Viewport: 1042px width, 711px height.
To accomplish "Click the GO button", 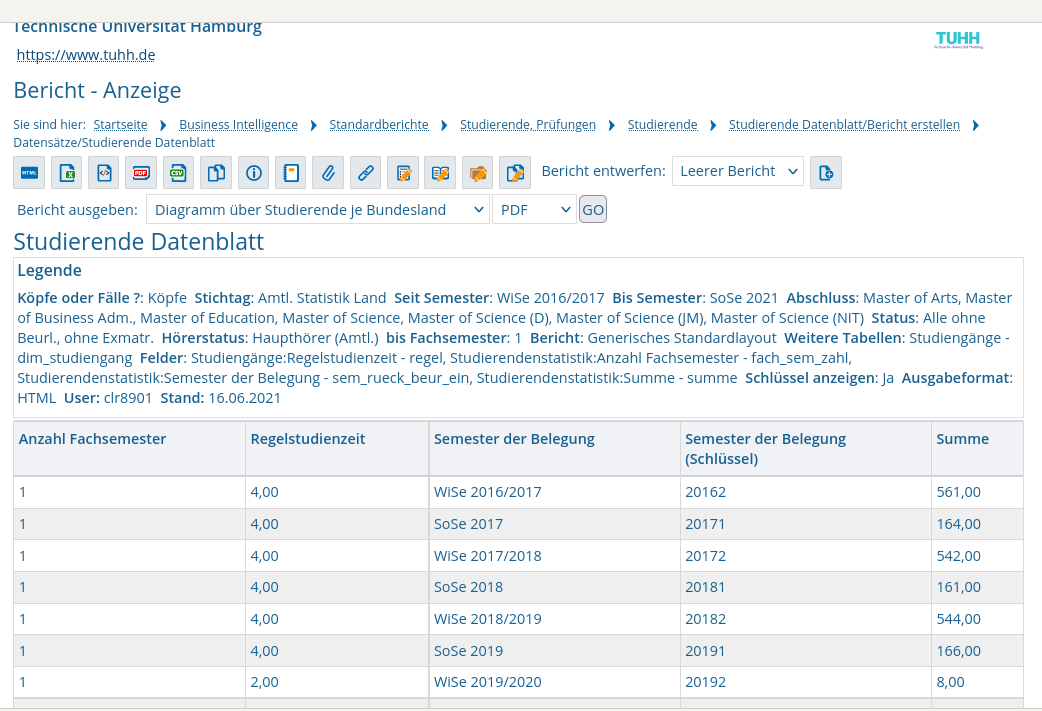I will point(593,210).
